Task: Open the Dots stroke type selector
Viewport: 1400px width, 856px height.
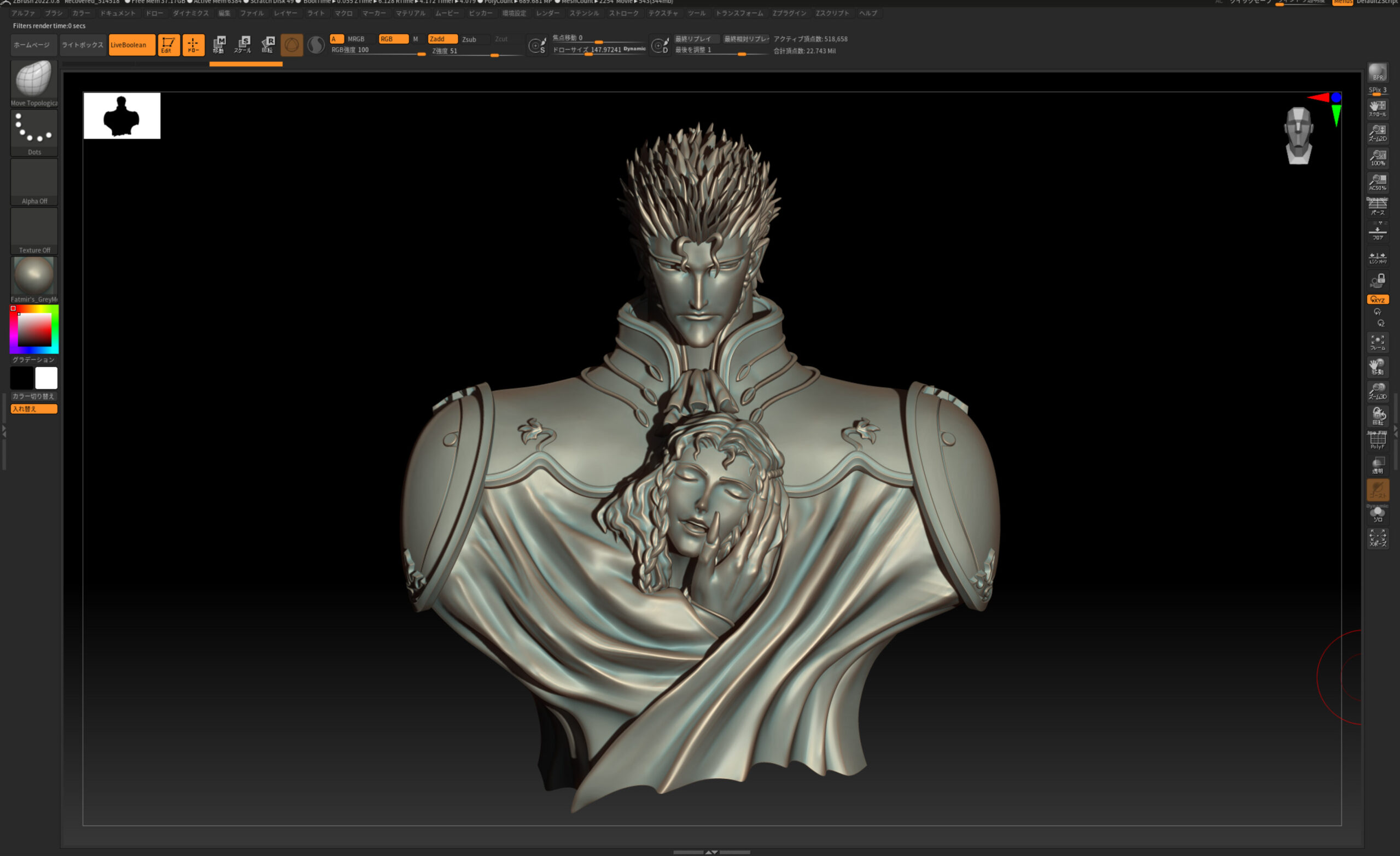Action: pos(34,133)
